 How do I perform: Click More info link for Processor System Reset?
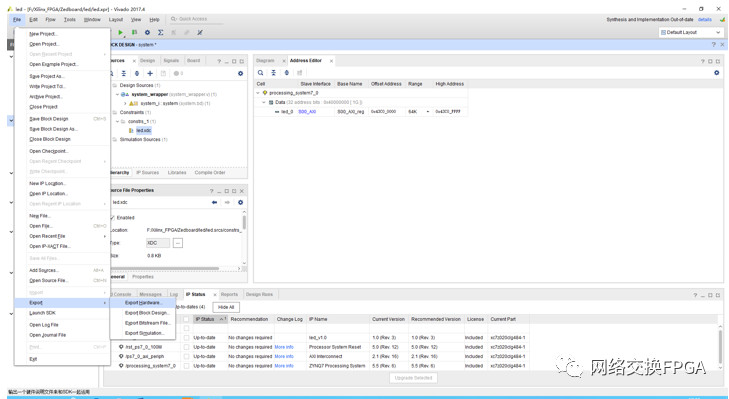pos(284,347)
